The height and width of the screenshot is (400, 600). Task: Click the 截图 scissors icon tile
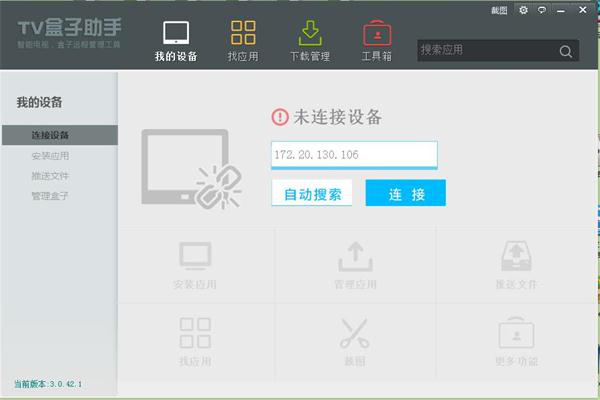[355, 339]
